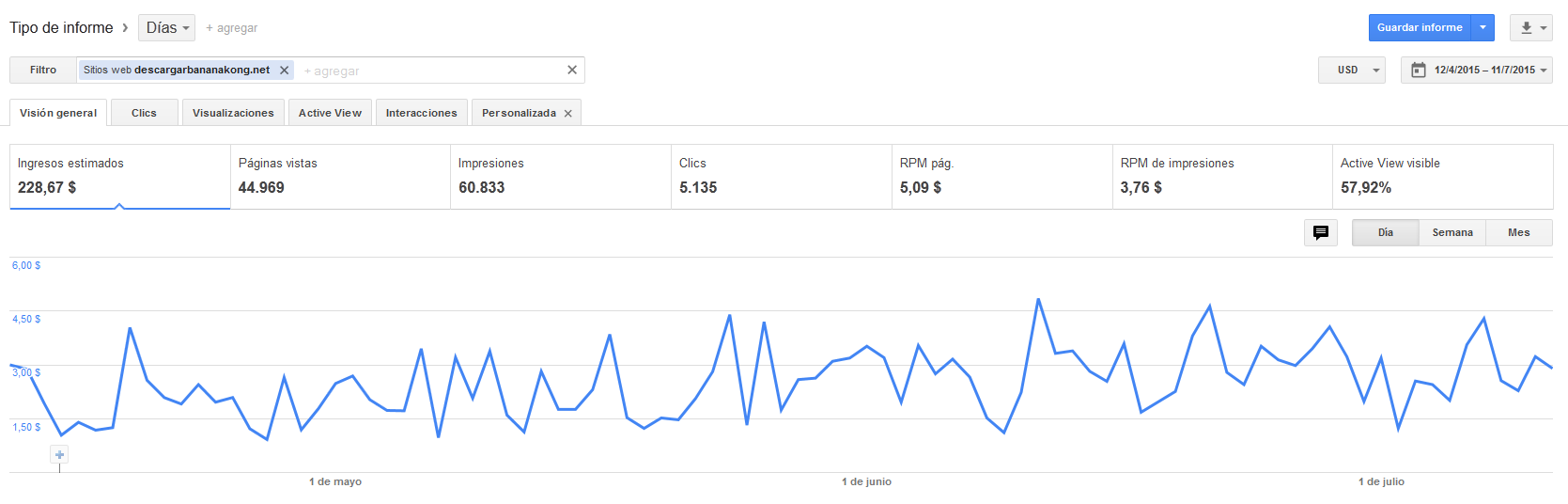
Task: Expand the Guardar informe dropdown arrow
Action: pyautogui.click(x=1483, y=27)
